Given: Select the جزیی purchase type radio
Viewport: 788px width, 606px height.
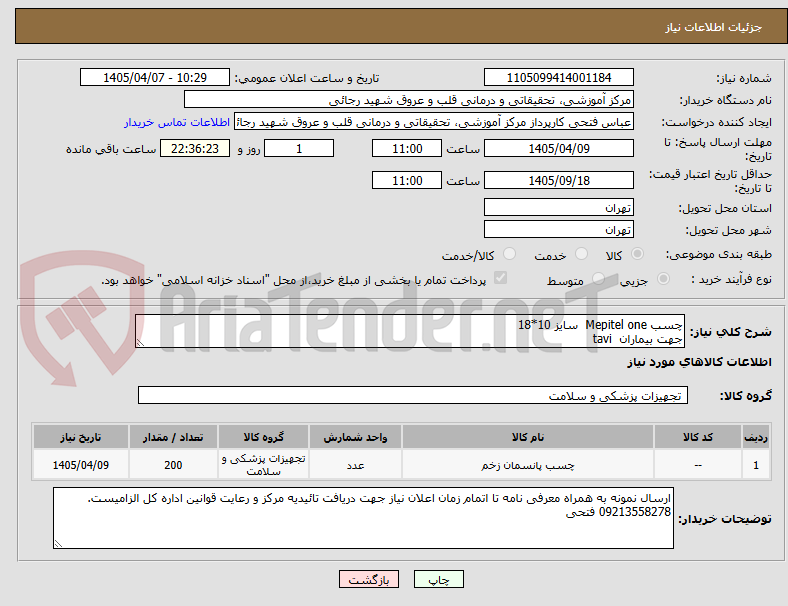Looking at the screenshot, I should pyautogui.click(x=663, y=279).
